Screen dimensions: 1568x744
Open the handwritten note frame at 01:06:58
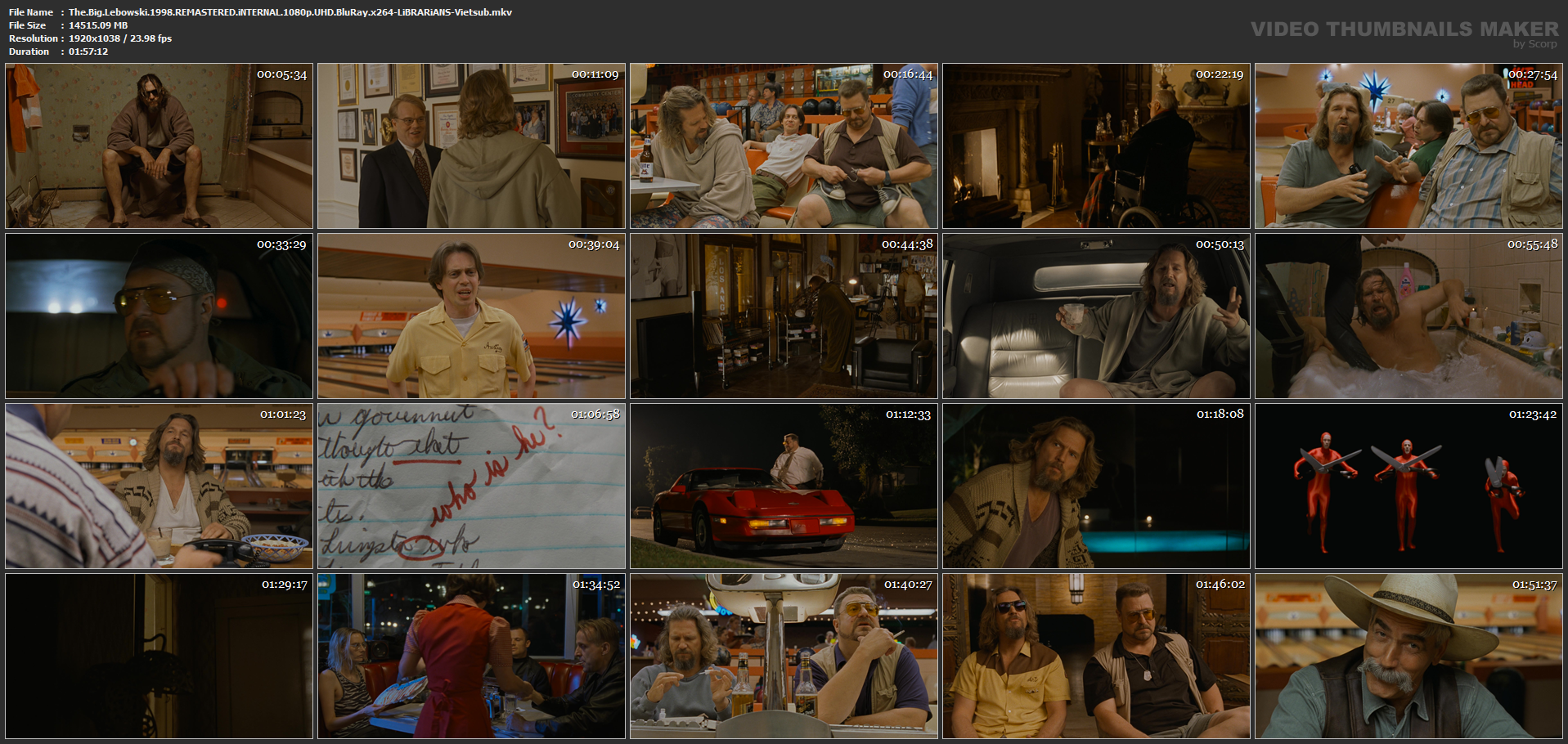tap(471, 486)
